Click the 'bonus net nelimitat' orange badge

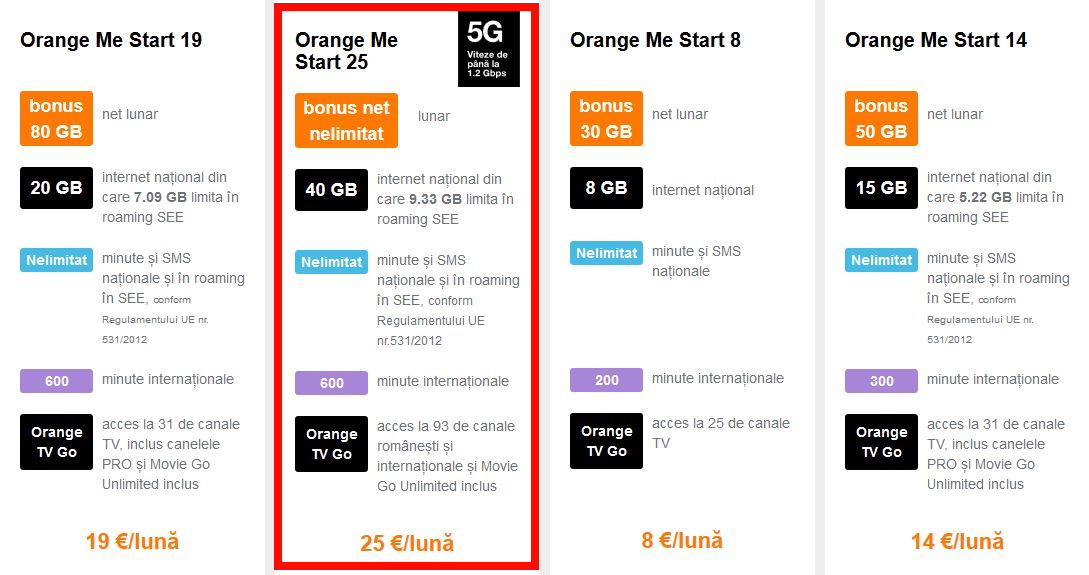point(346,120)
